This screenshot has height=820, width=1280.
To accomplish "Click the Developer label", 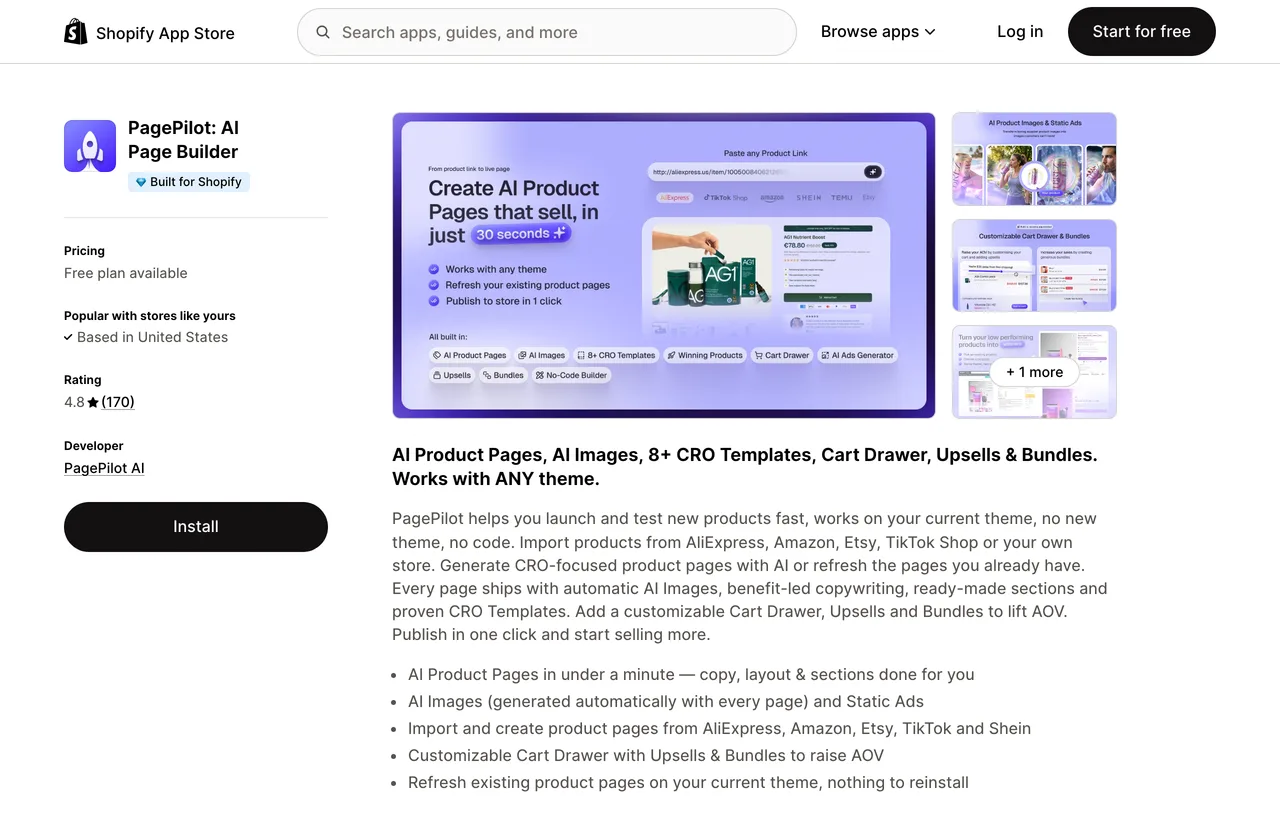I will coord(94,446).
